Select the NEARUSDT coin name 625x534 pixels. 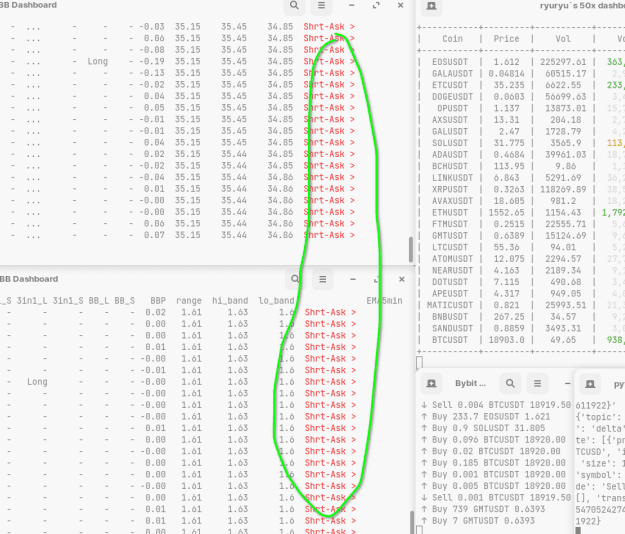(452, 271)
